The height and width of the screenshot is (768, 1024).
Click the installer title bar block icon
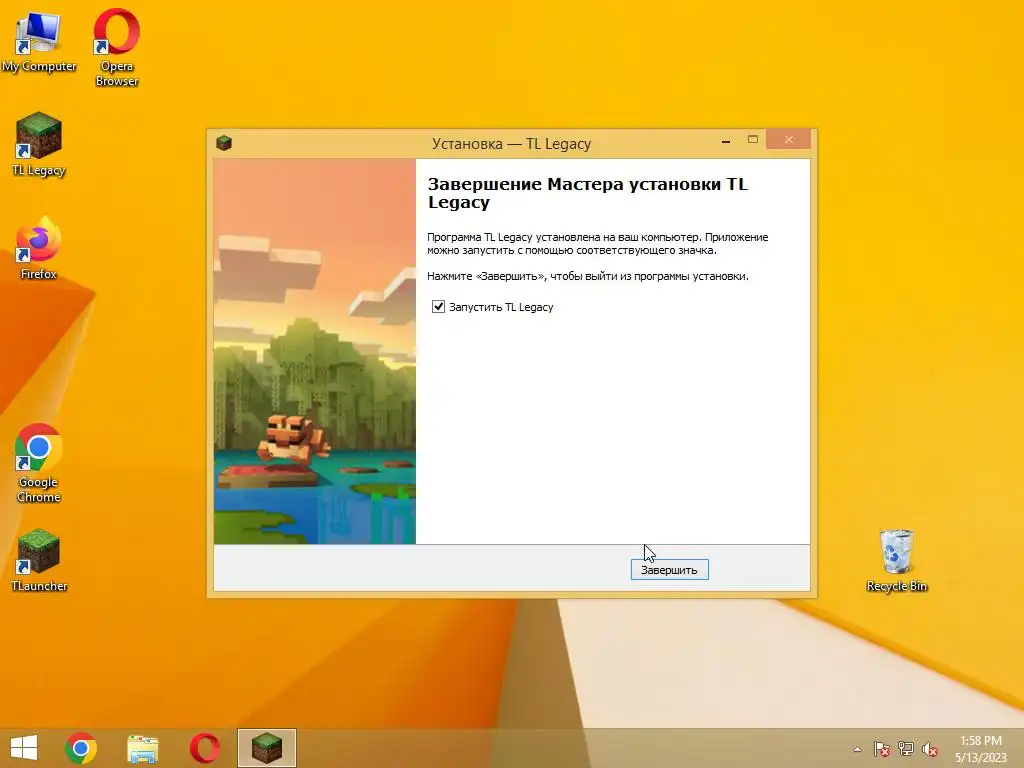[224, 142]
